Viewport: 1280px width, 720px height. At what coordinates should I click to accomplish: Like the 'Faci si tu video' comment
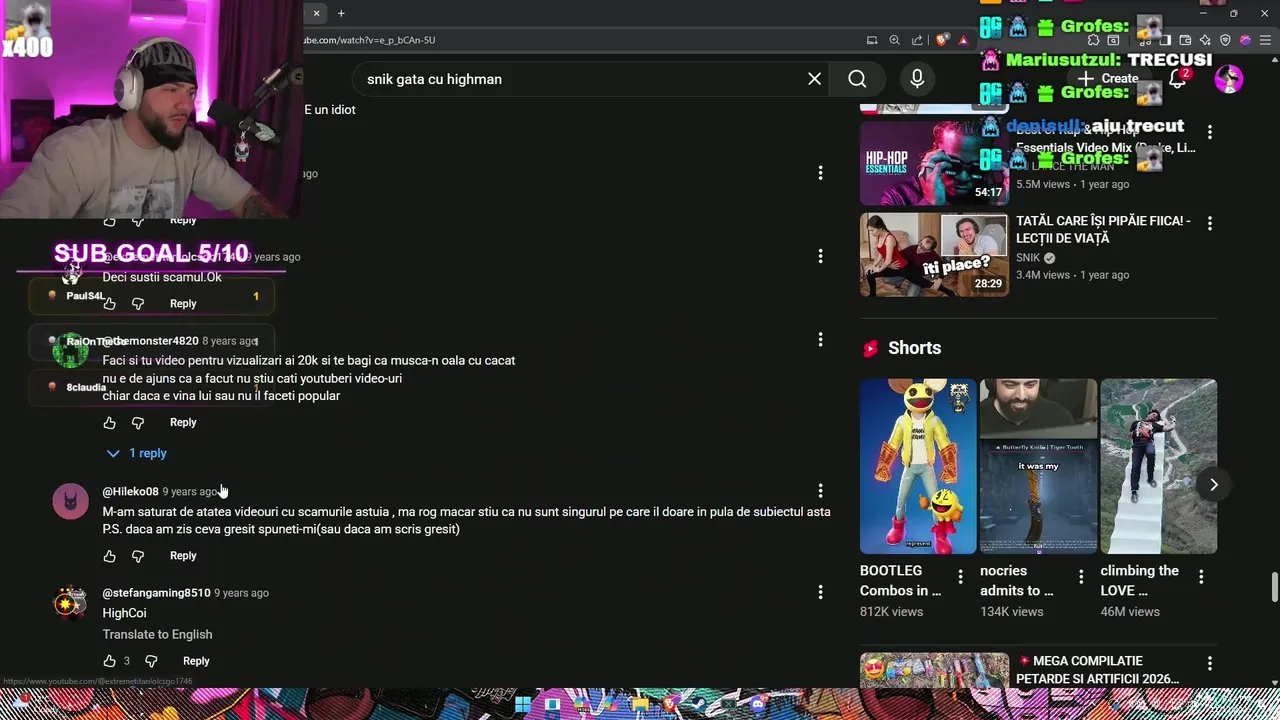(110, 423)
